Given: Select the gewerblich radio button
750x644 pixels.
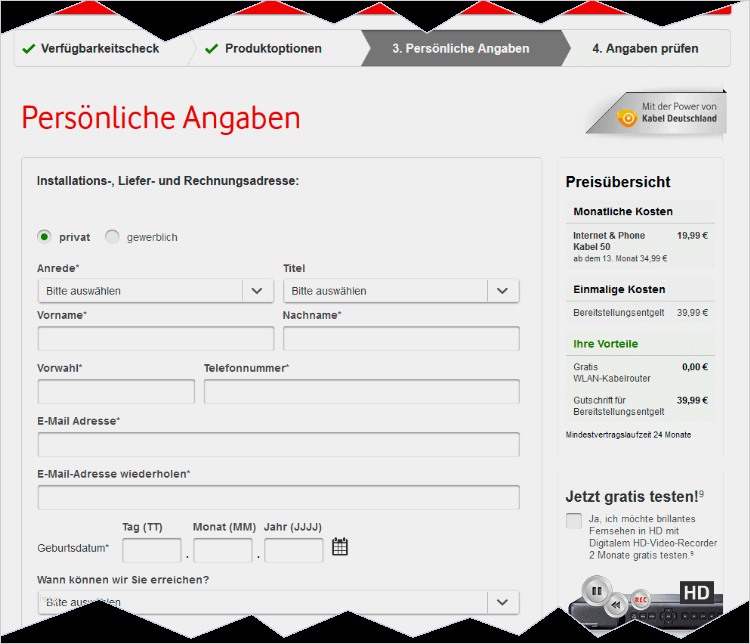Looking at the screenshot, I should pos(112,237).
